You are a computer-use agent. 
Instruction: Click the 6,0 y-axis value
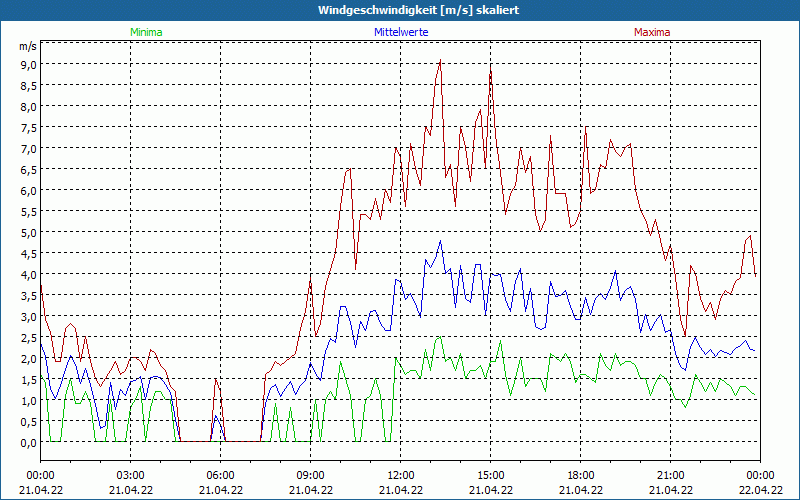click(28, 190)
